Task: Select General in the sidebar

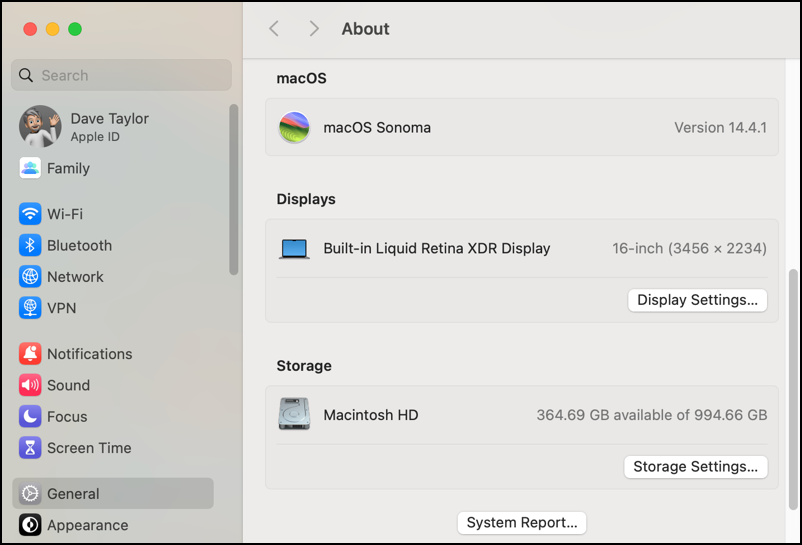Action: (x=113, y=493)
